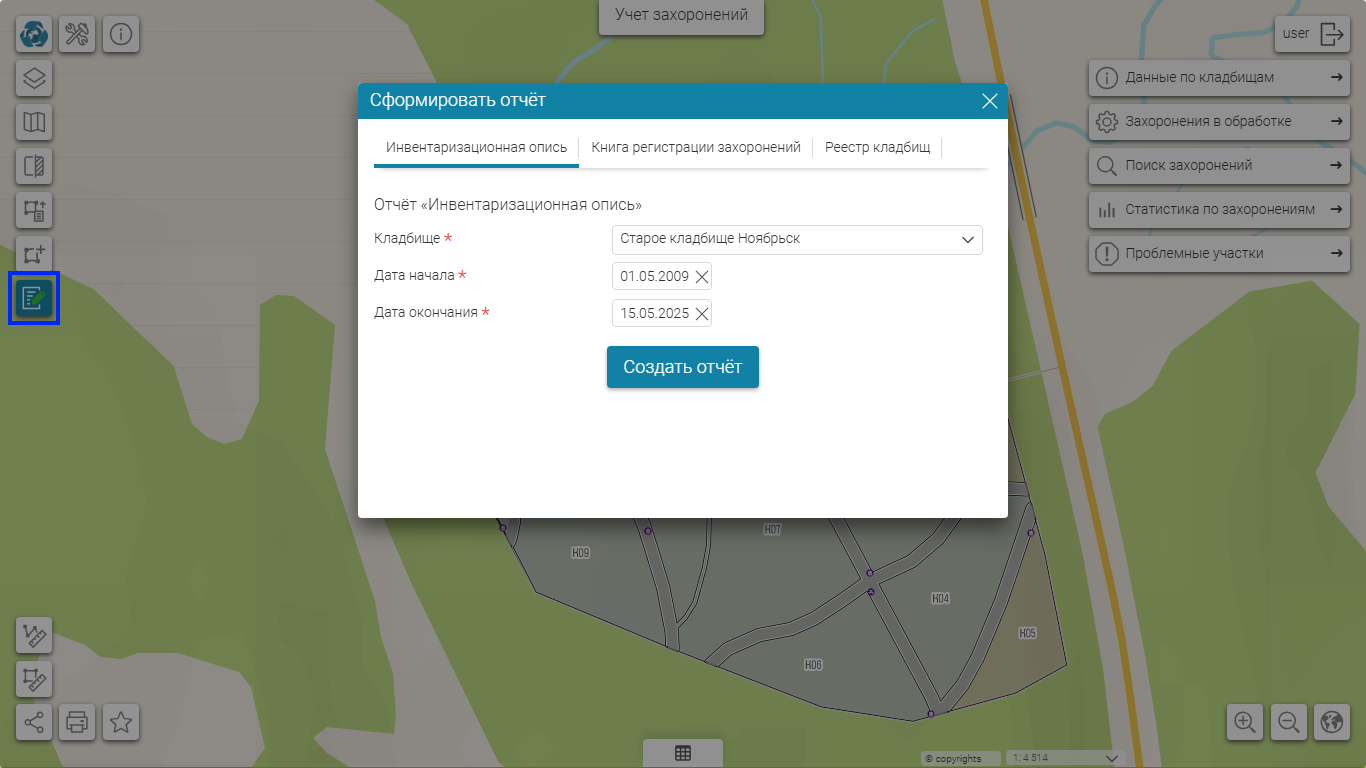Click the info circle icon

point(121,34)
